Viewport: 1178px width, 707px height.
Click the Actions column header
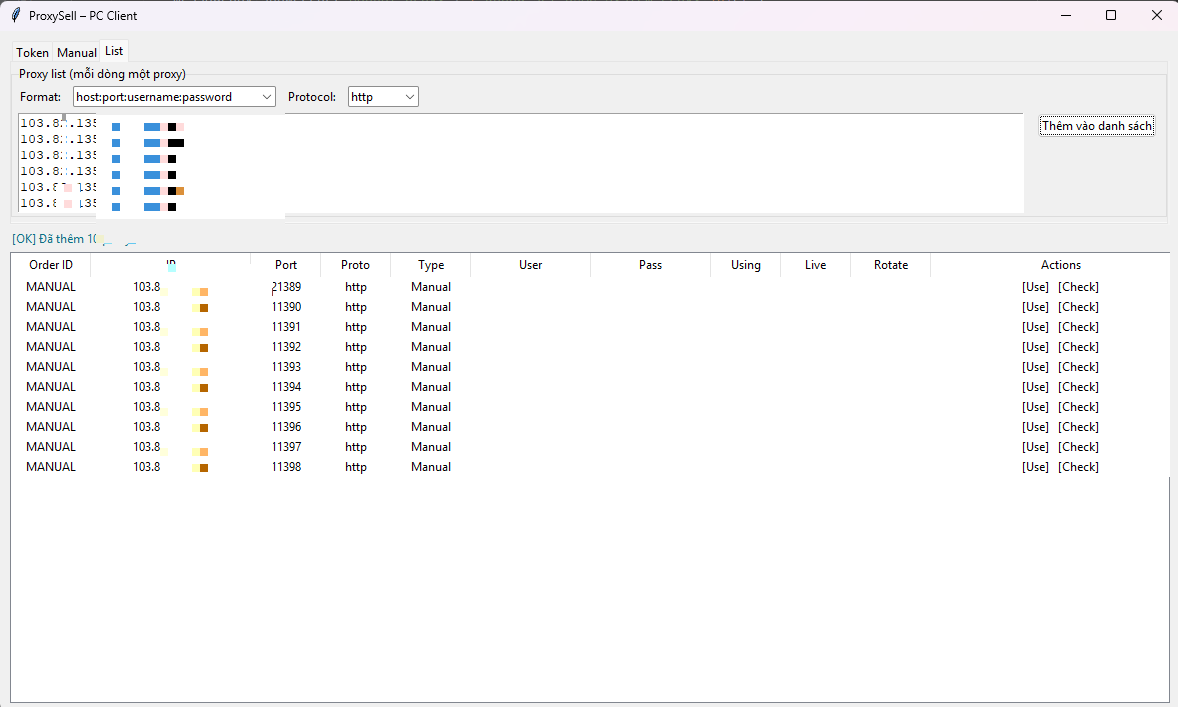1060,264
